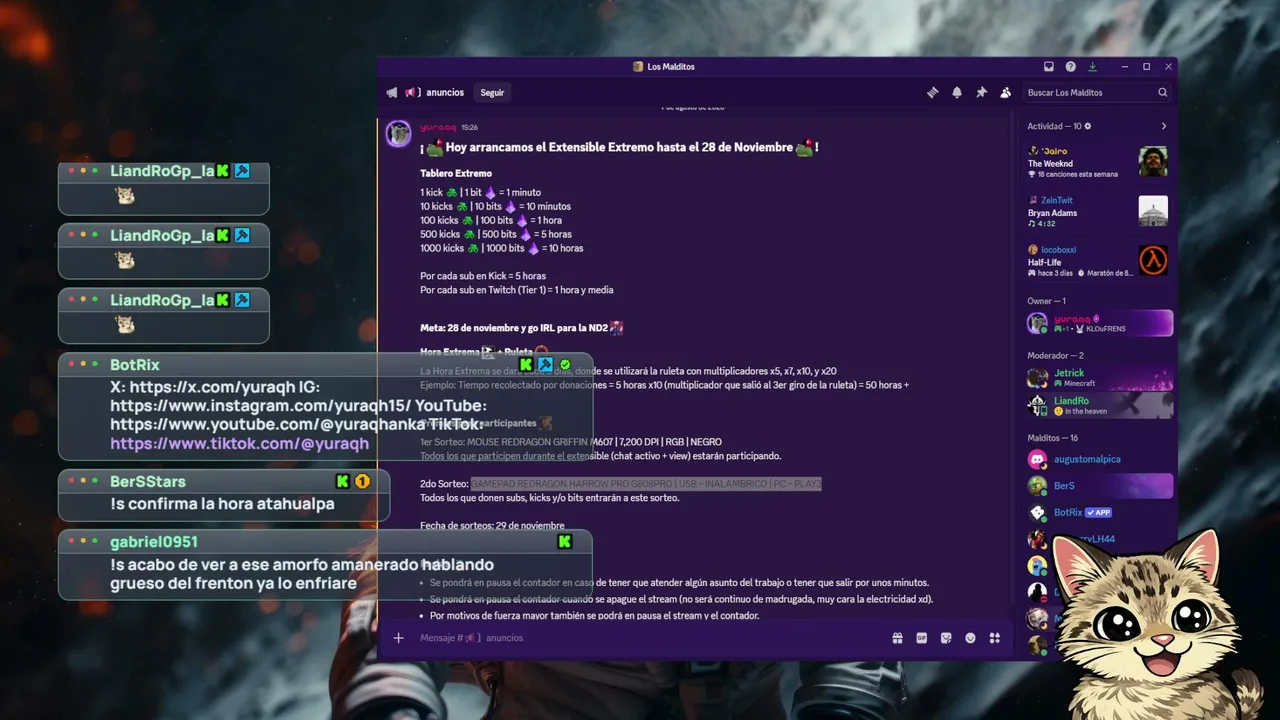
Task: Select the Tablero Extremo heading text
Action: point(456,174)
